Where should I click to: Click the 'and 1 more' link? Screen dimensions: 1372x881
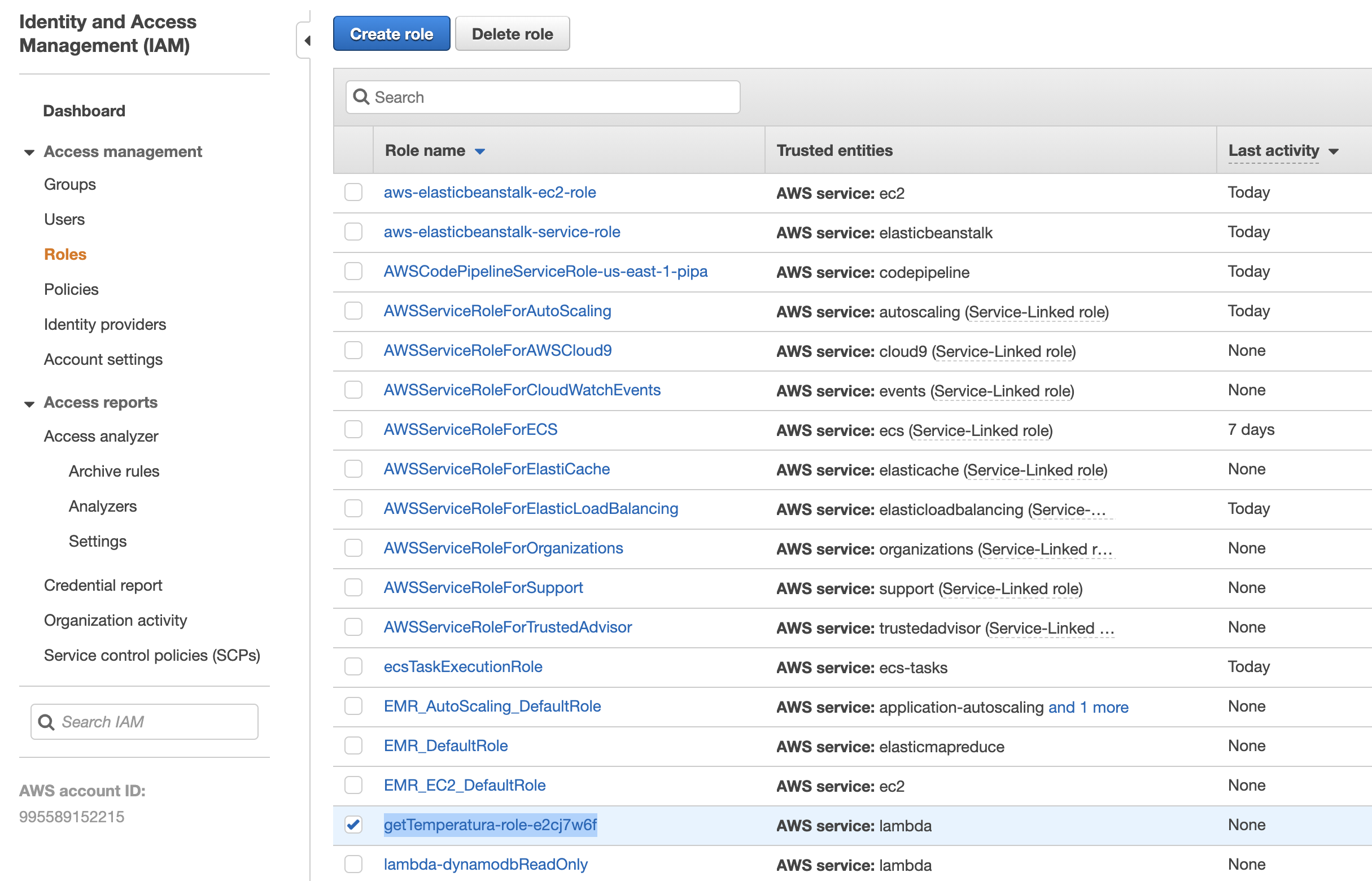click(x=1088, y=707)
